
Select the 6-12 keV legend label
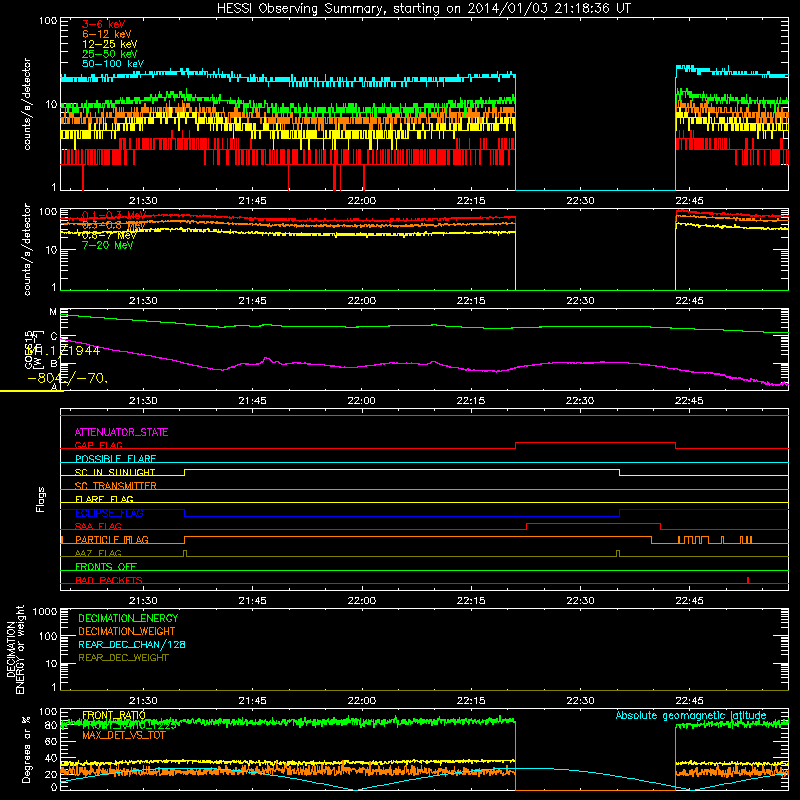(107, 34)
